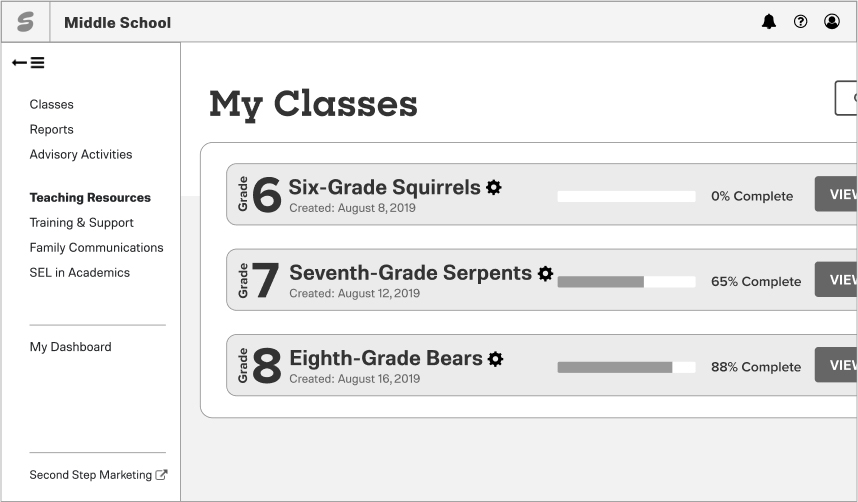
Task: Open settings gear for Six-Grade Squirrels
Action: (494, 187)
